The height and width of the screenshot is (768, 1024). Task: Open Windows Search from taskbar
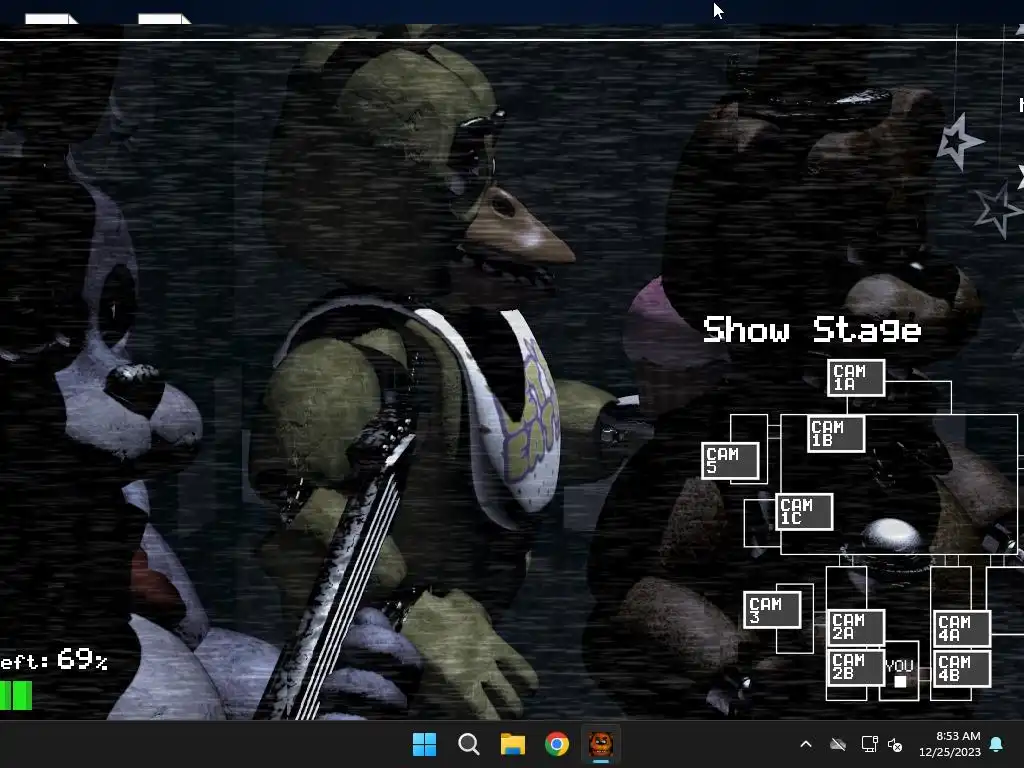point(468,744)
